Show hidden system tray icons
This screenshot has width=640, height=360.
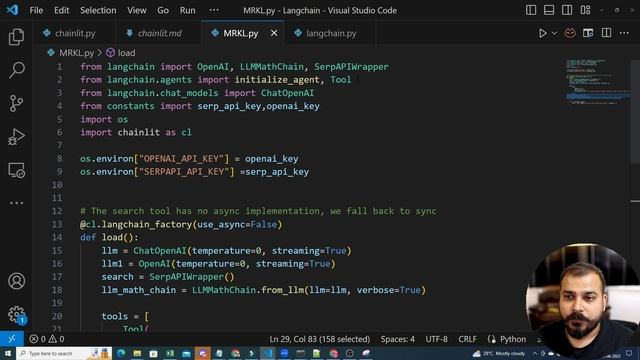click(535, 353)
